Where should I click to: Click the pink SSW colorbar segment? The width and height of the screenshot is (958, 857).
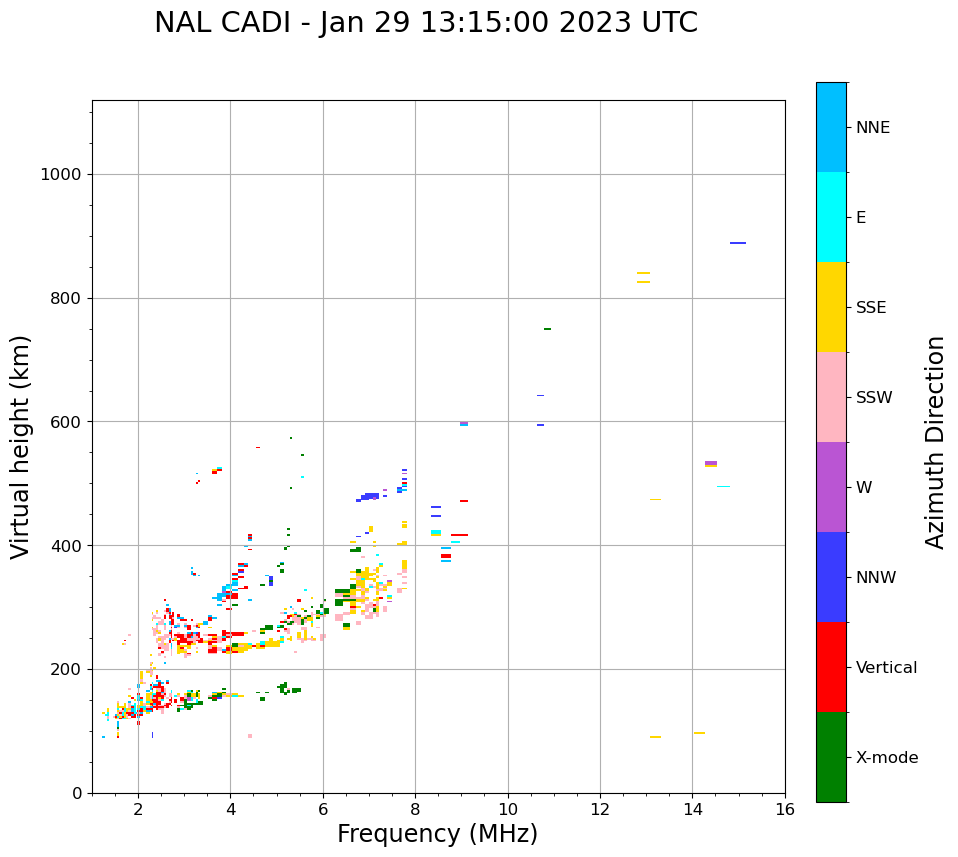point(831,397)
